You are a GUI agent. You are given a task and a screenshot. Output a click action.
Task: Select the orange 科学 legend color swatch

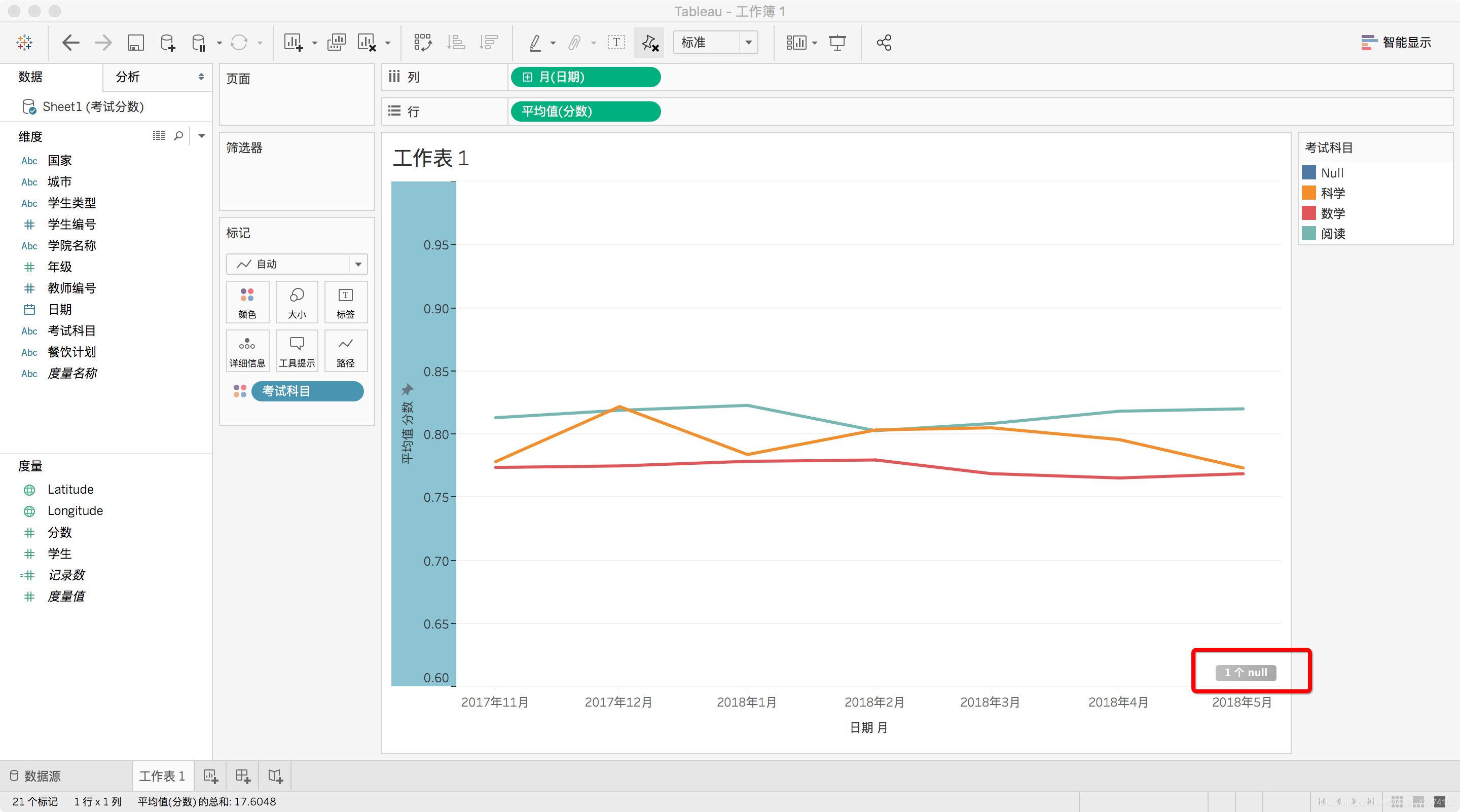1308,193
